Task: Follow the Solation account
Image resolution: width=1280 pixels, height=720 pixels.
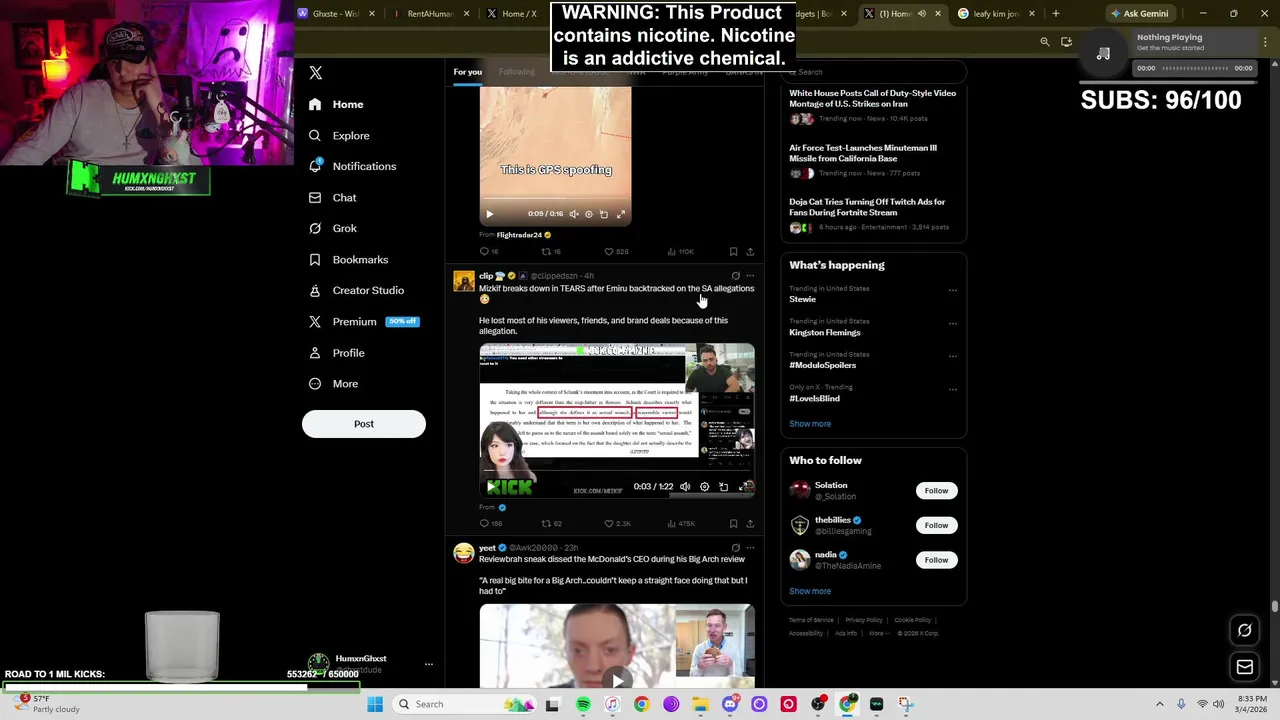Action: point(936,491)
